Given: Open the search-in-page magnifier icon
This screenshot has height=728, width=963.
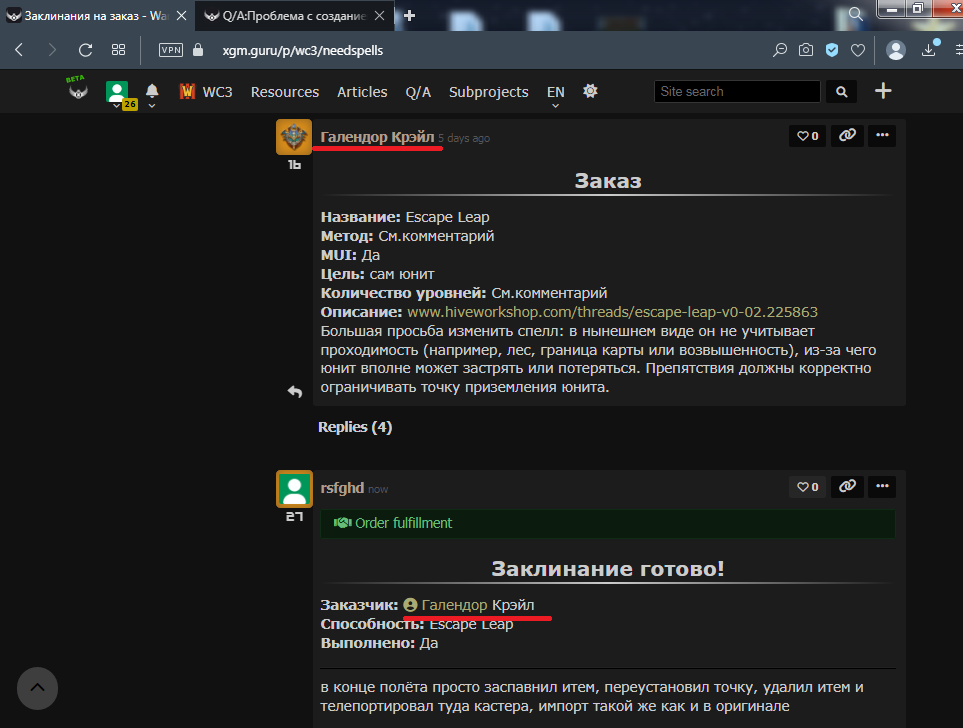Looking at the screenshot, I should coord(779,50).
